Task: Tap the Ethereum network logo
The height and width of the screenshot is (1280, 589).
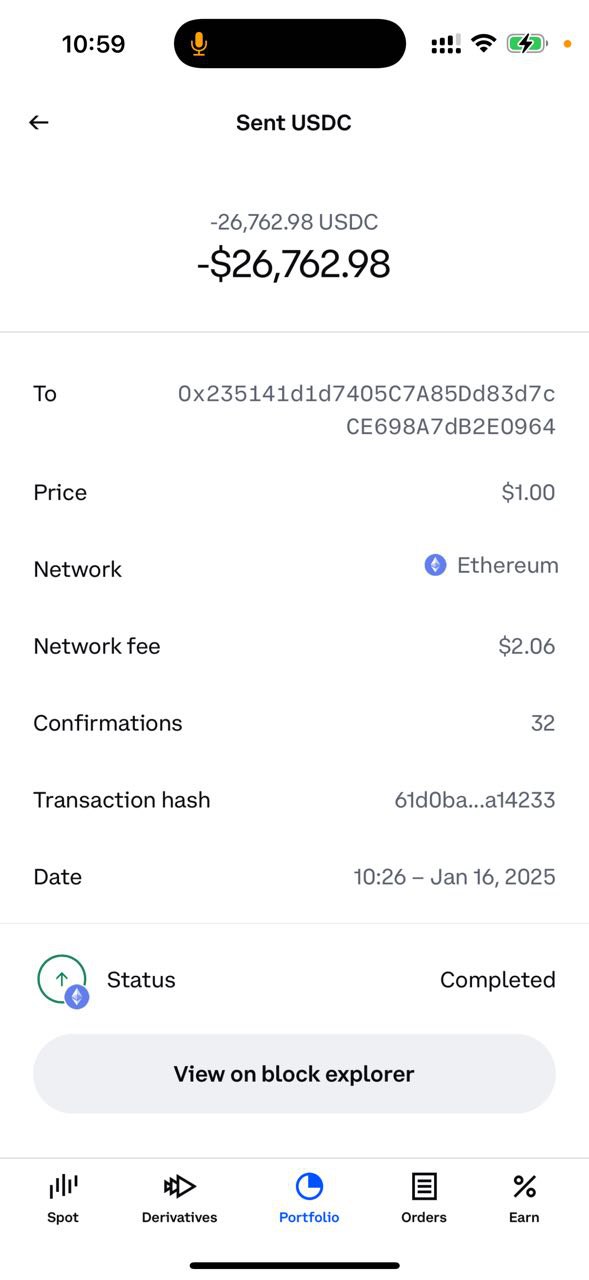Action: (x=435, y=565)
